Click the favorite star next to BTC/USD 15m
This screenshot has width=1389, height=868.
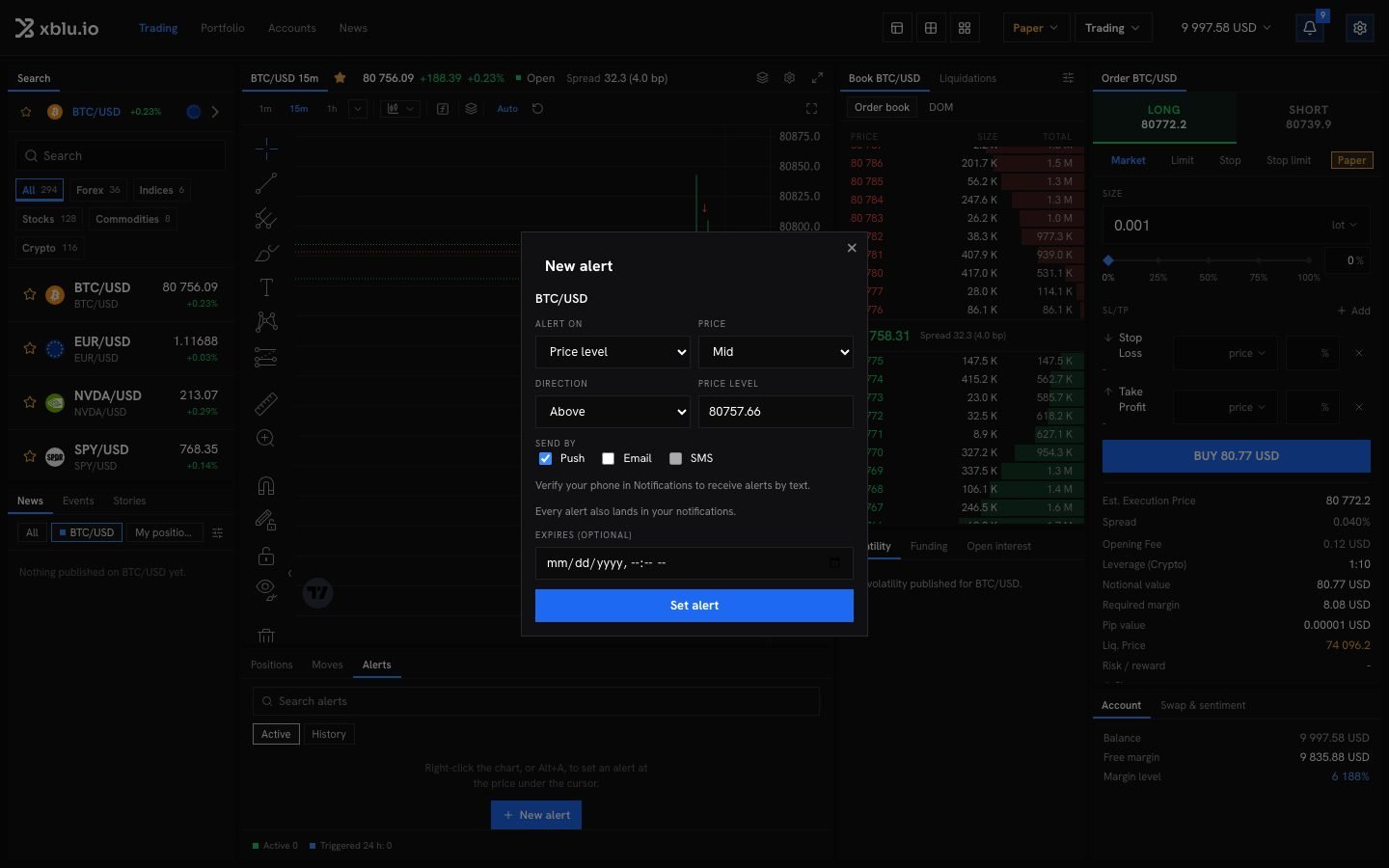coord(340,78)
